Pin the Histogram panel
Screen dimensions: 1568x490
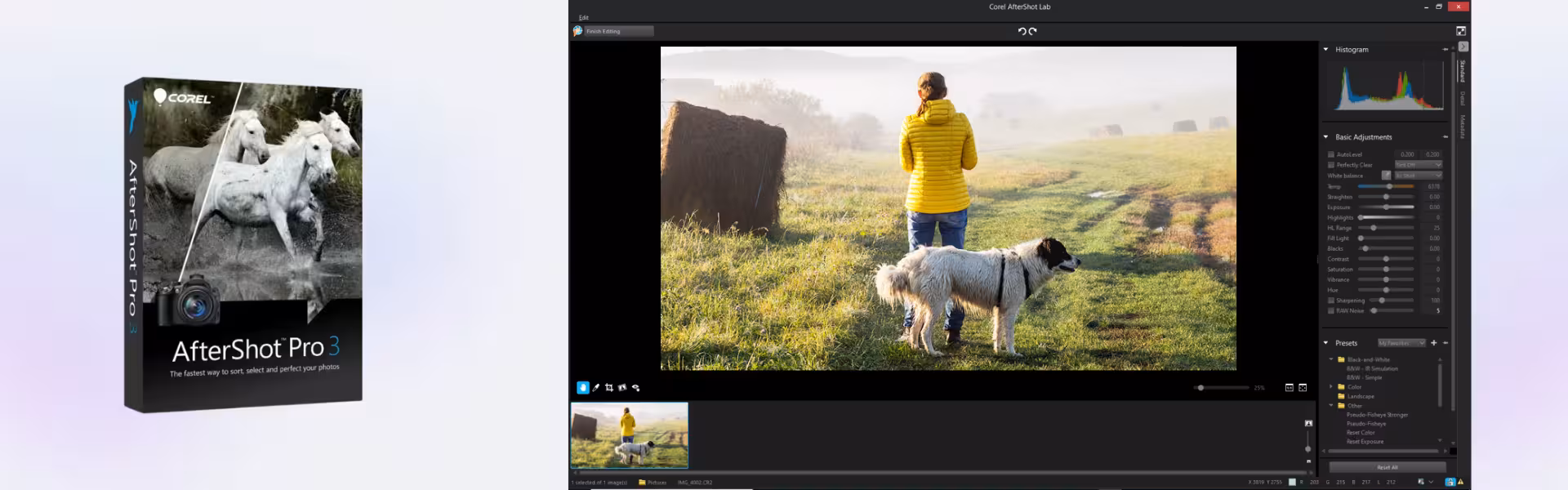pyautogui.click(x=1445, y=50)
